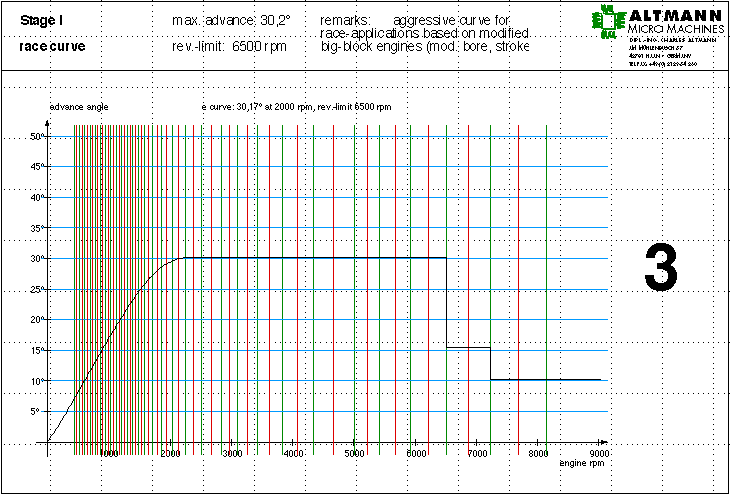Click the 3000 mark on rpm axis
The height and width of the screenshot is (495, 730).
[x=232, y=454]
